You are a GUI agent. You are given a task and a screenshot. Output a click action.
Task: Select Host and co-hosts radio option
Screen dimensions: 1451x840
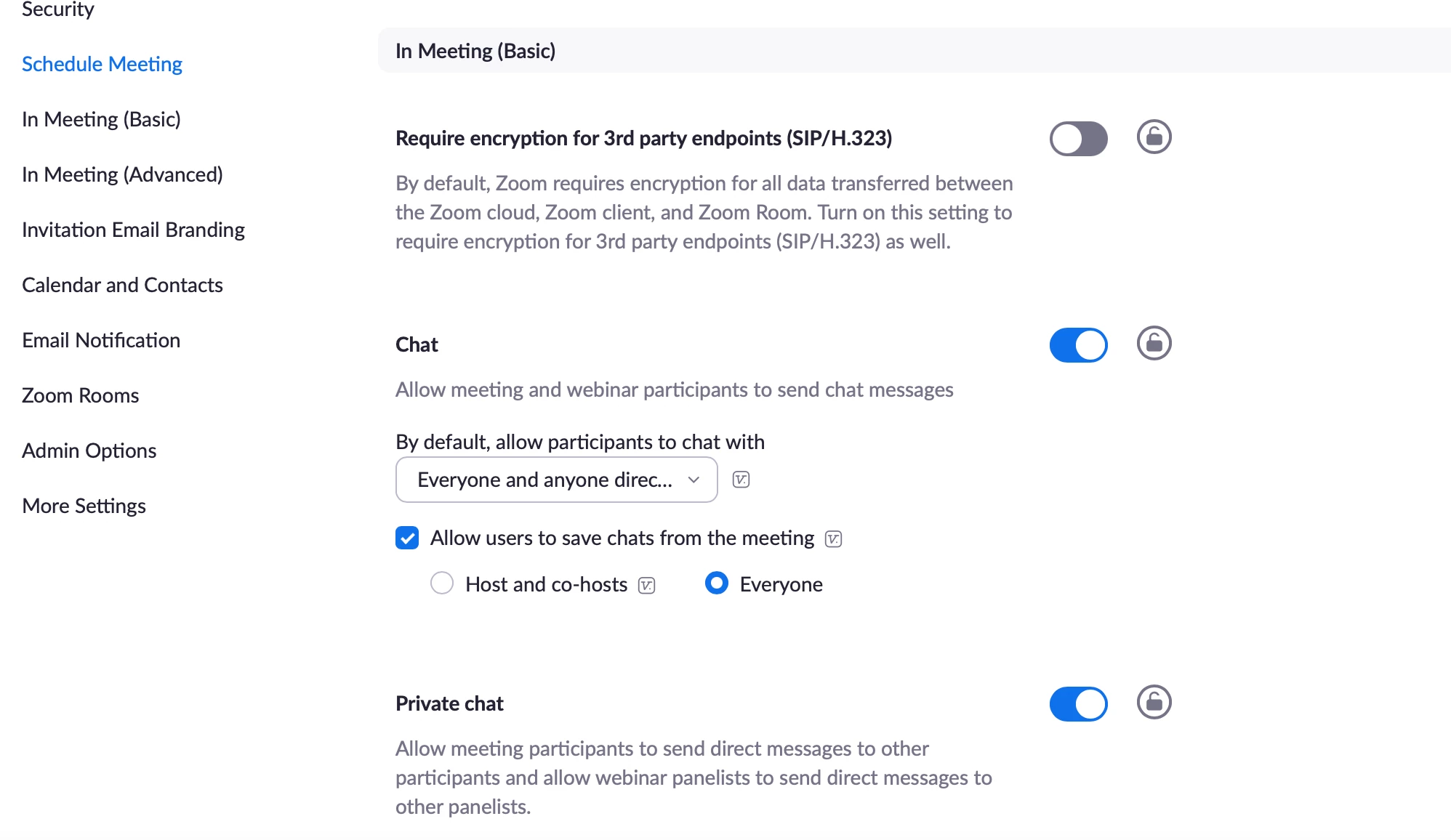click(441, 583)
